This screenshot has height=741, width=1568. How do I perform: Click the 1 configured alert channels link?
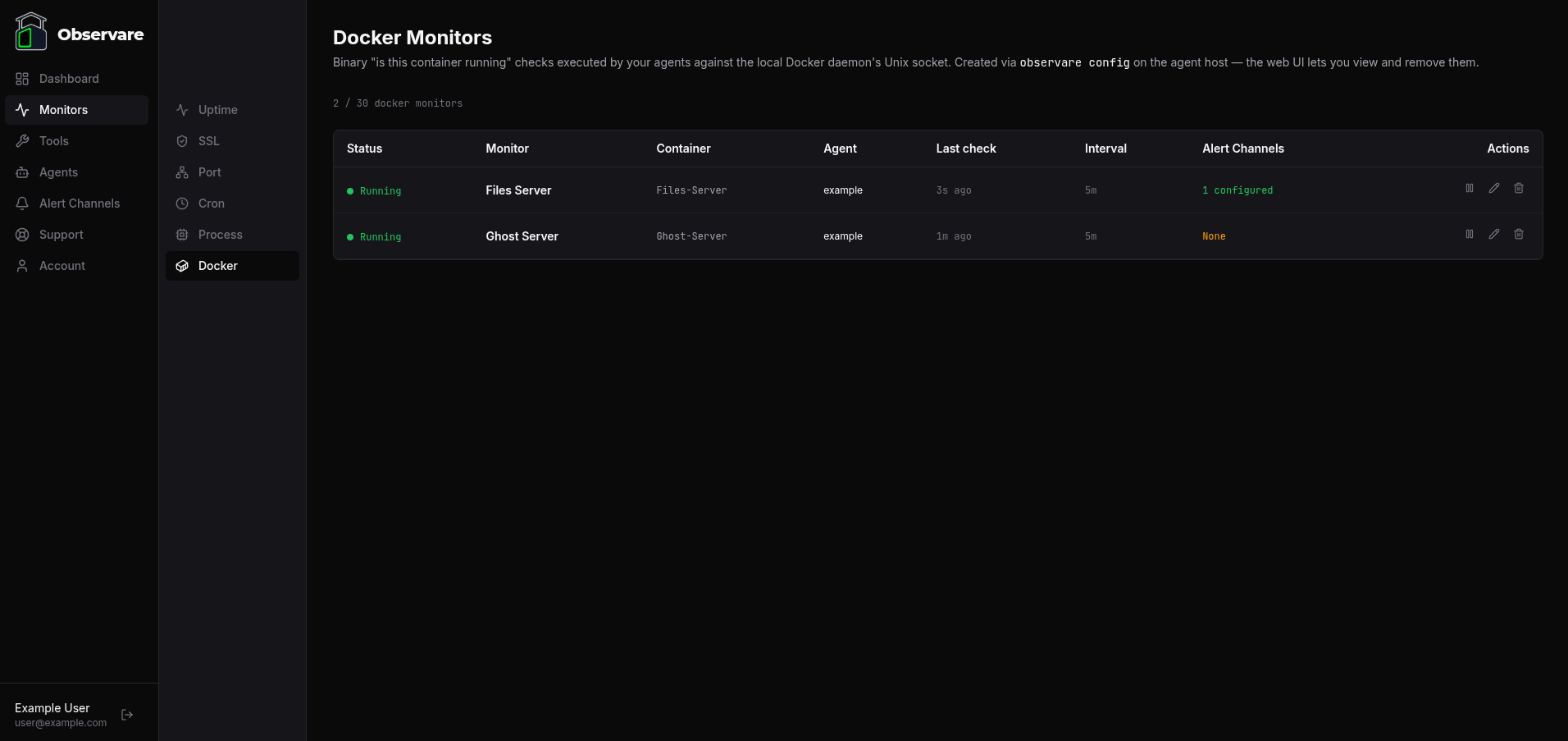pos(1238,190)
